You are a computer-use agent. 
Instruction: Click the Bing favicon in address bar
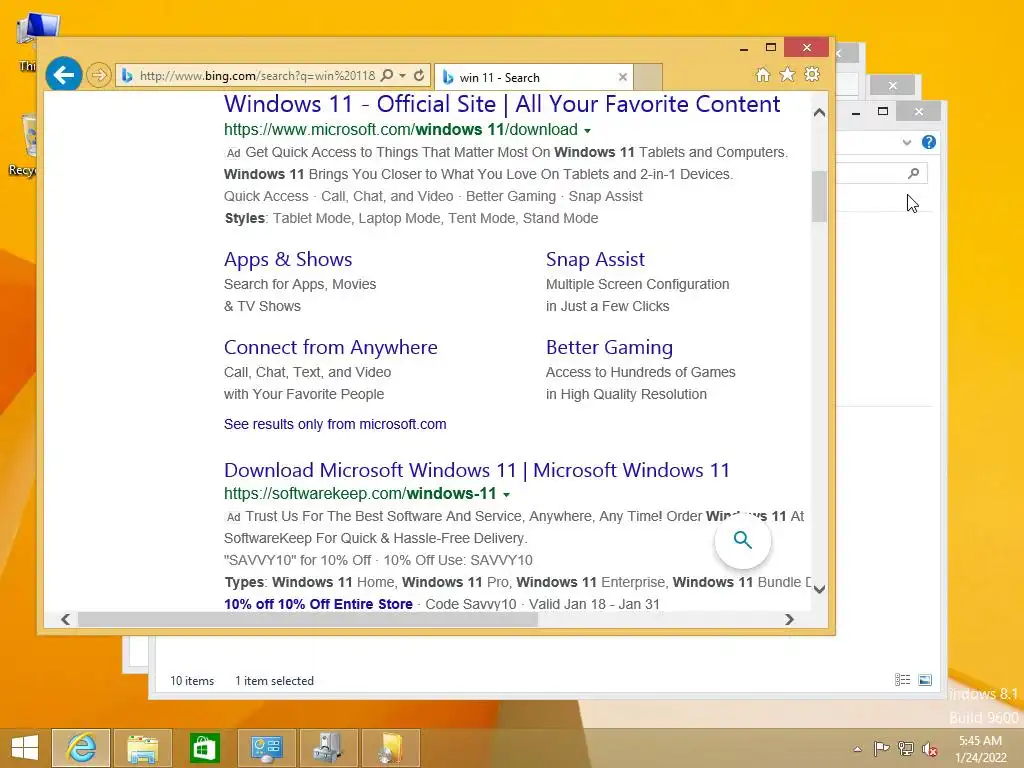click(127, 76)
